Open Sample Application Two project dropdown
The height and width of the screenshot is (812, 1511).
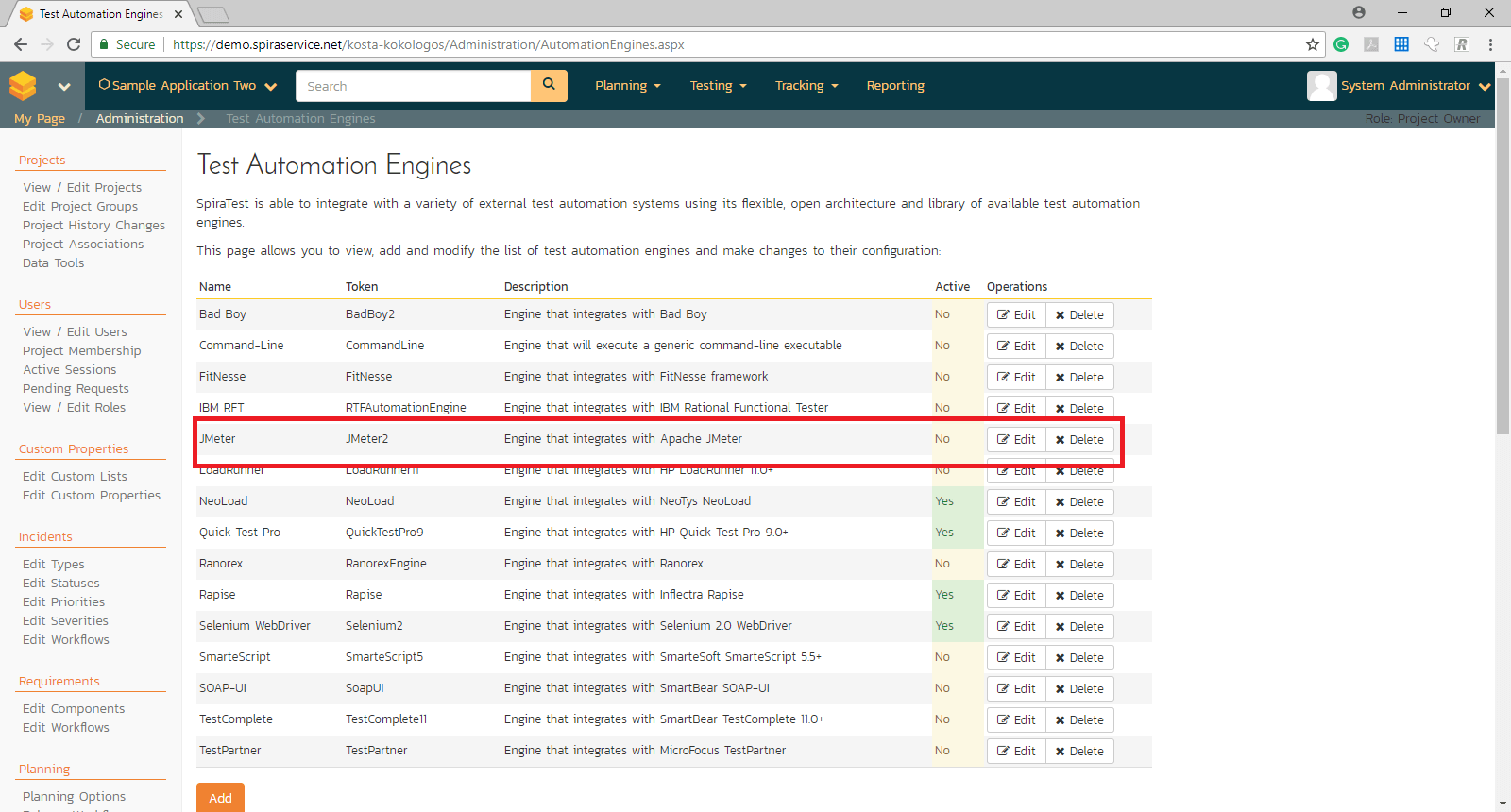click(x=188, y=86)
